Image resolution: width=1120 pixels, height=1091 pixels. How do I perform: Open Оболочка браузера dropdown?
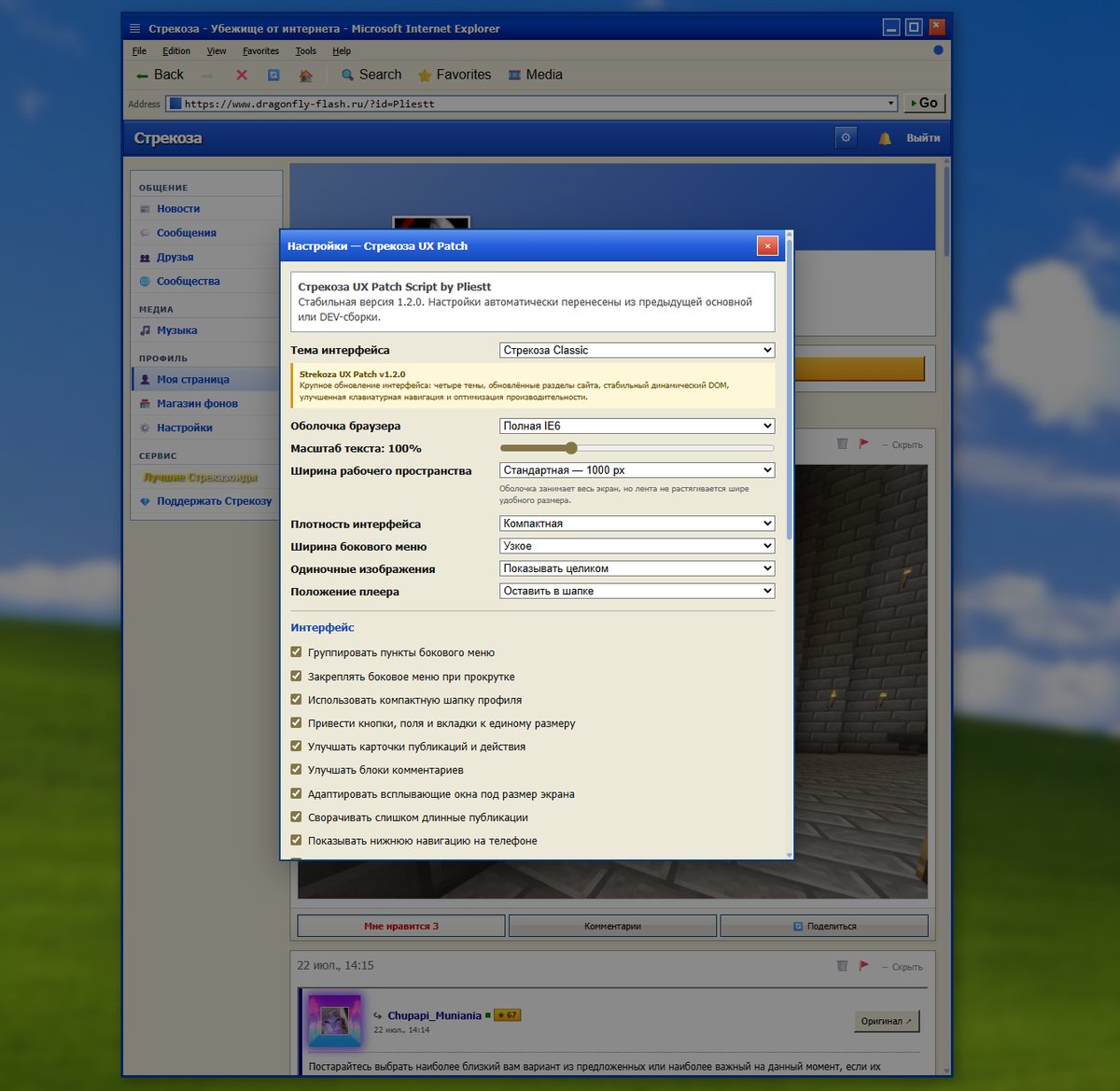637,426
